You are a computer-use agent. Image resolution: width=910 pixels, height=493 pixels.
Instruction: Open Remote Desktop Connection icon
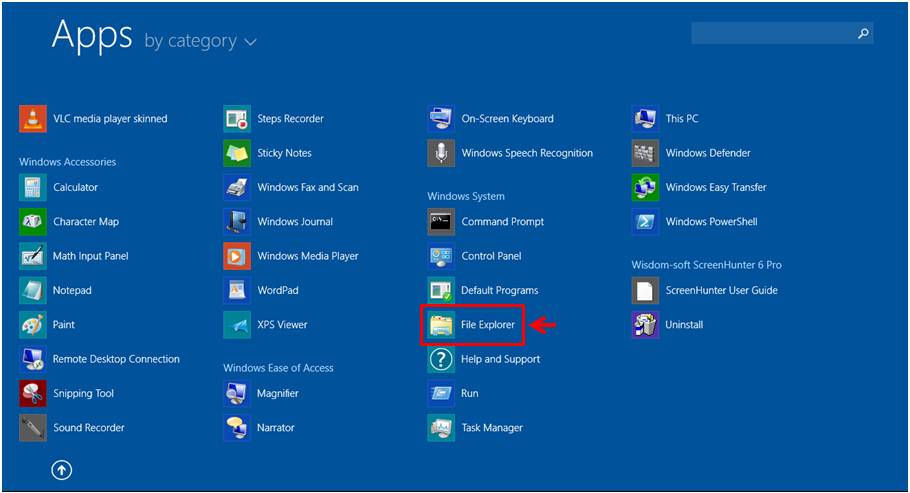pyautogui.click(x=32, y=359)
